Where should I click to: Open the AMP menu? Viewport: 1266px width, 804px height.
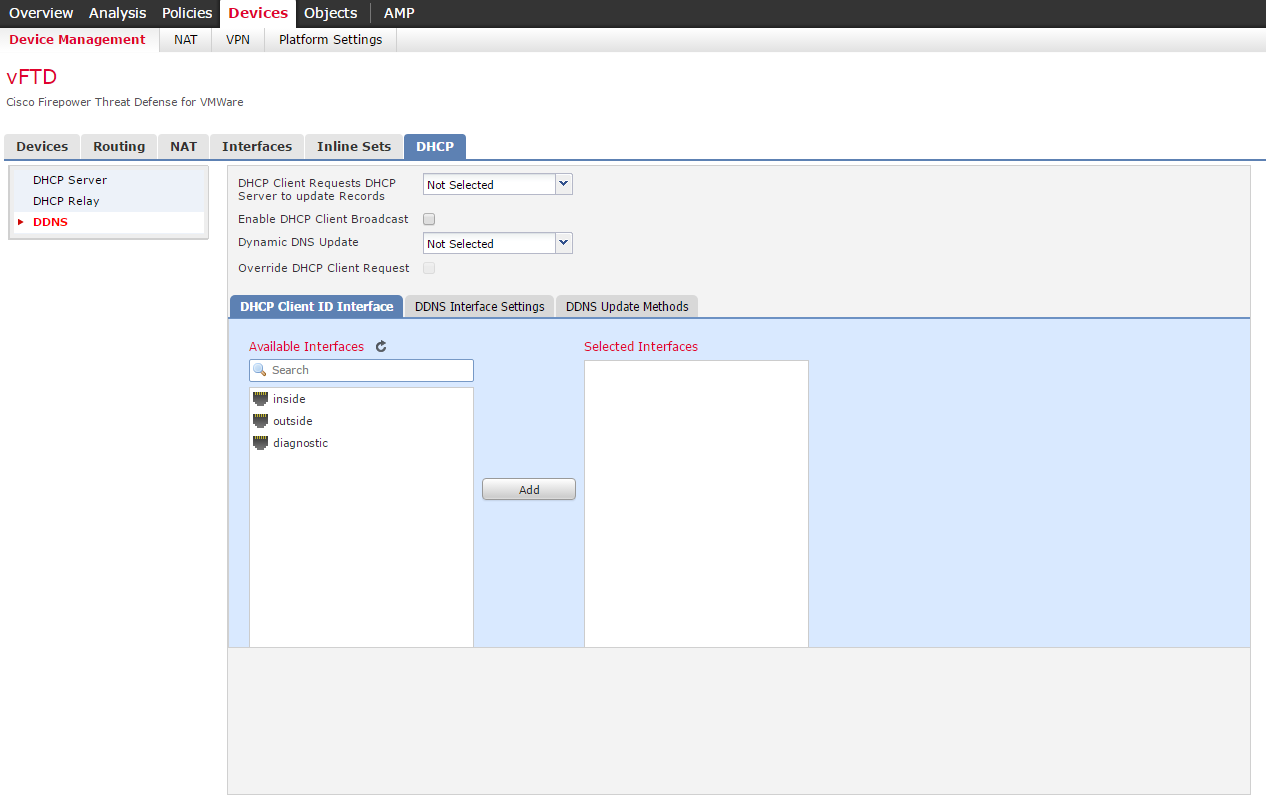point(399,13)
